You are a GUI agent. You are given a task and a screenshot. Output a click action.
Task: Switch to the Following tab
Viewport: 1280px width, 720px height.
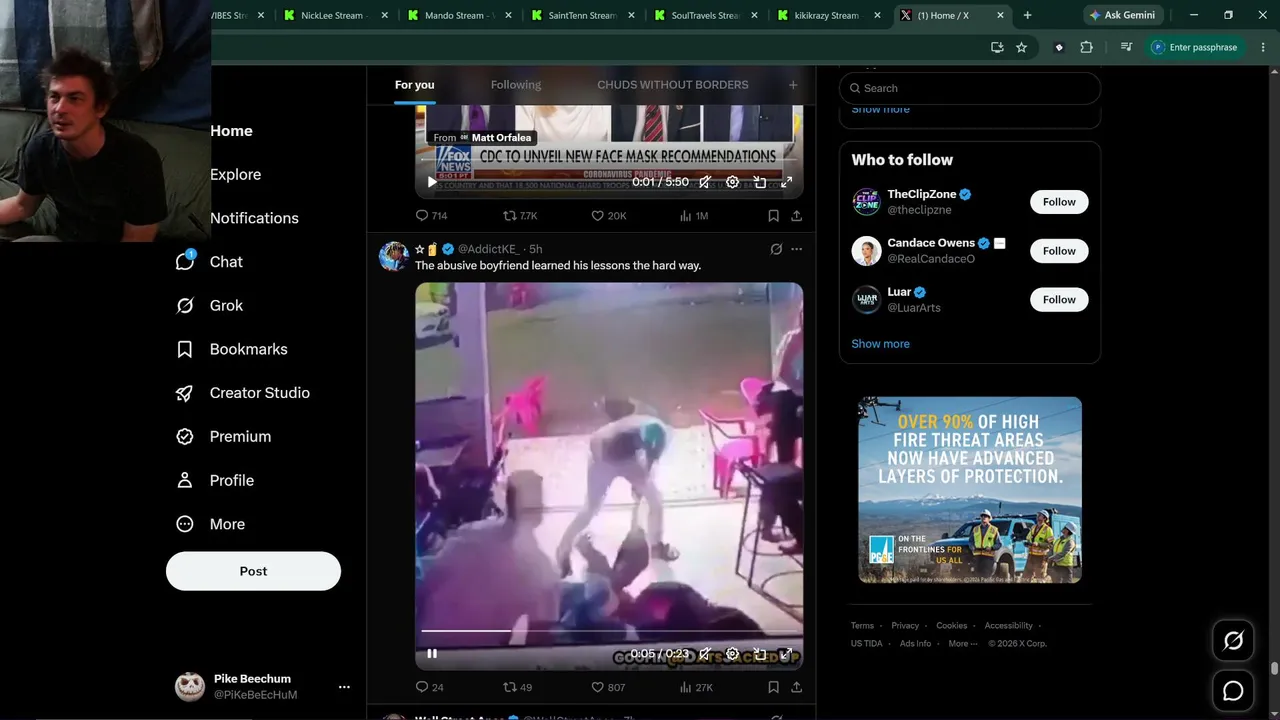(516, 85)
